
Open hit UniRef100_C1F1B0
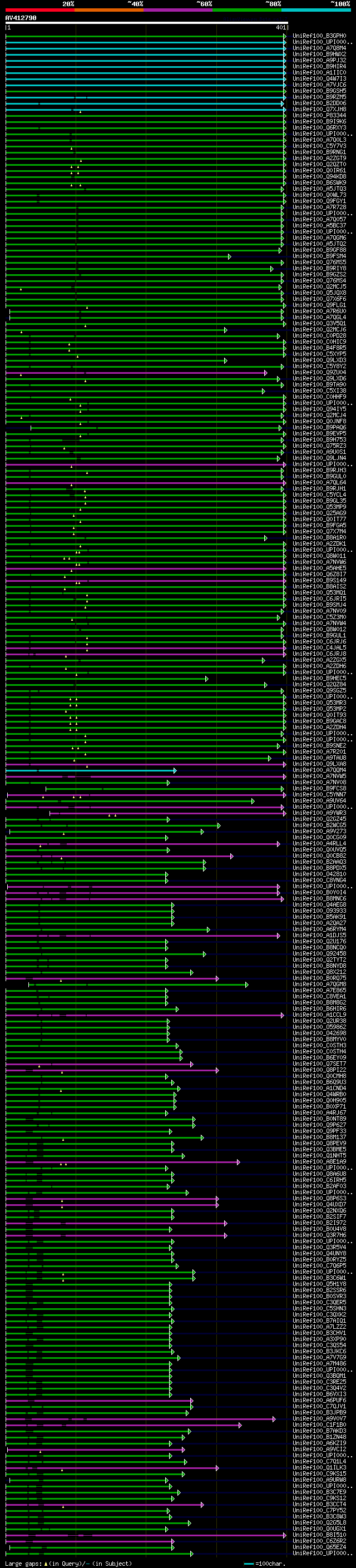coord(319,1425)
